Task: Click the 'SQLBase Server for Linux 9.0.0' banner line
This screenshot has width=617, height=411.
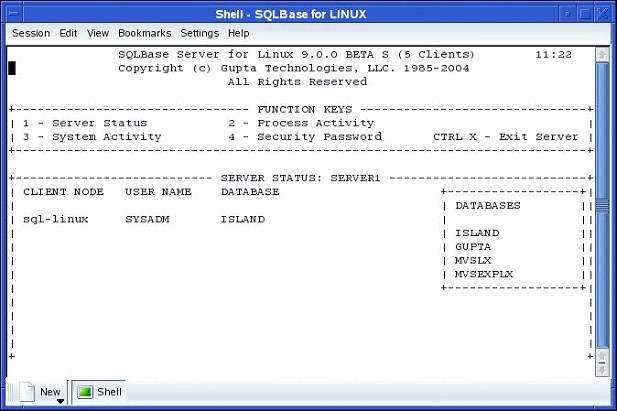Action: pos(296,55)
